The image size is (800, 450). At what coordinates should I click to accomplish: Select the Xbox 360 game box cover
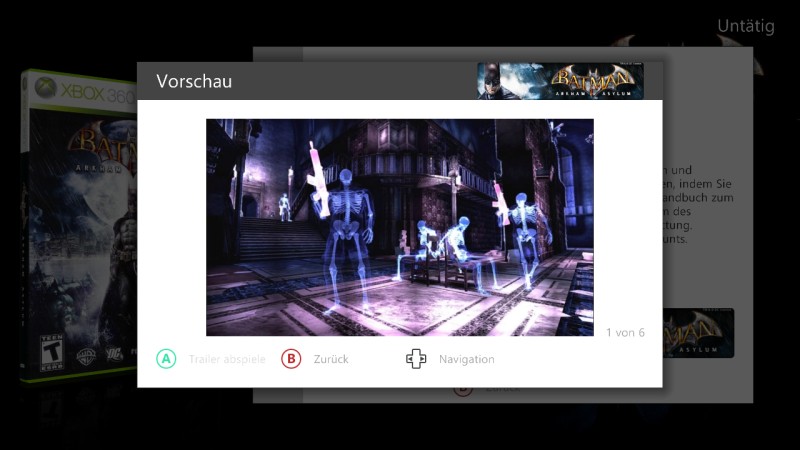pyautogui.click(x=79, y=227)
